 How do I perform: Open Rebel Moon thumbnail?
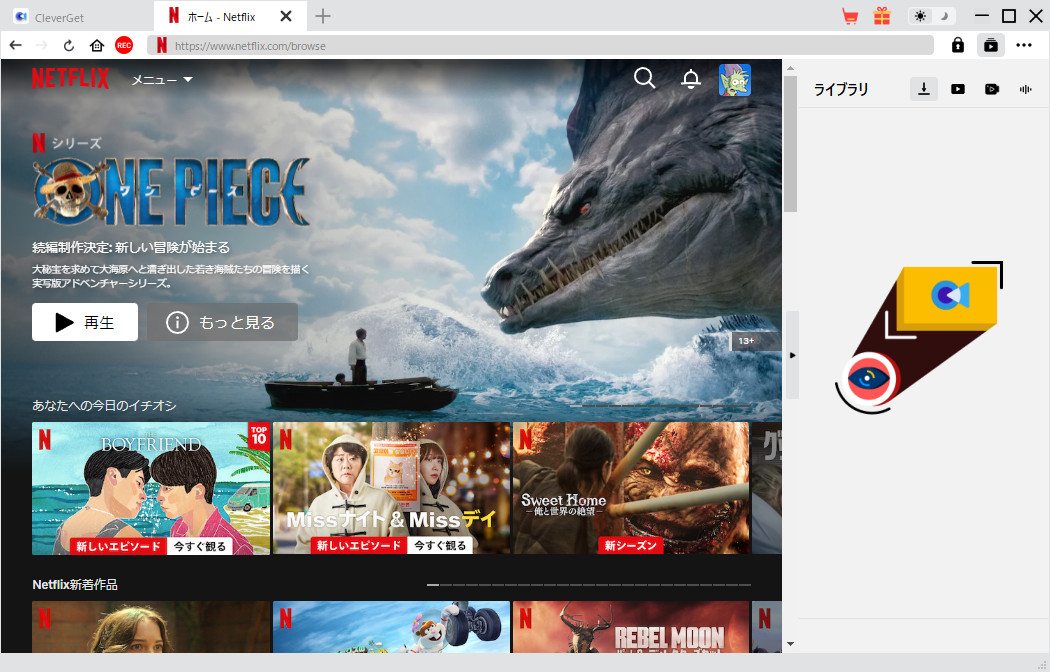click(631, 626)
